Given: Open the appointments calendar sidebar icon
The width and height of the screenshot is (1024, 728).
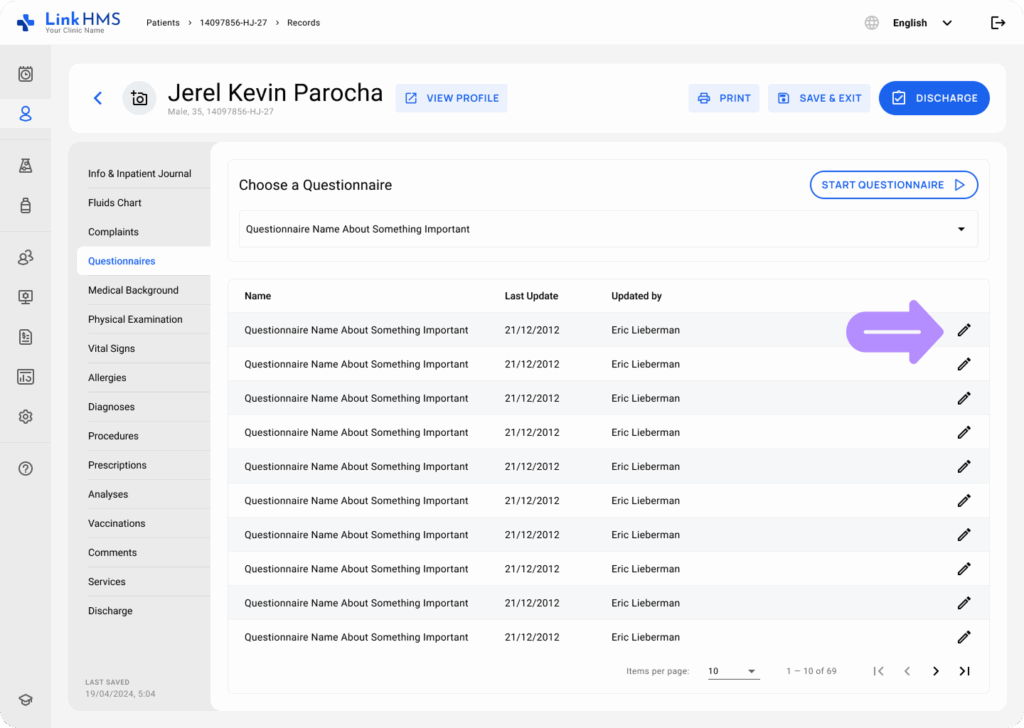Looking at the screenshot, I should (25, 74).
